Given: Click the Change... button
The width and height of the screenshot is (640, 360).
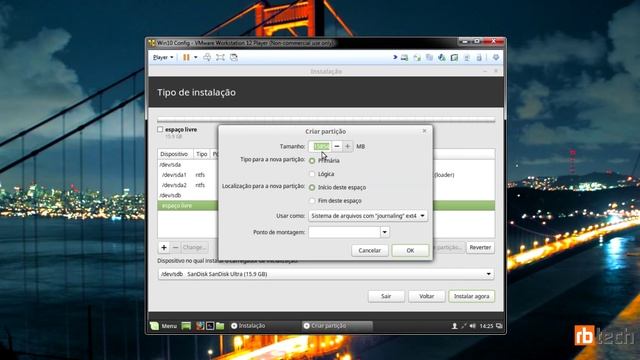Looking at the screenshot, I should (194, 247).
